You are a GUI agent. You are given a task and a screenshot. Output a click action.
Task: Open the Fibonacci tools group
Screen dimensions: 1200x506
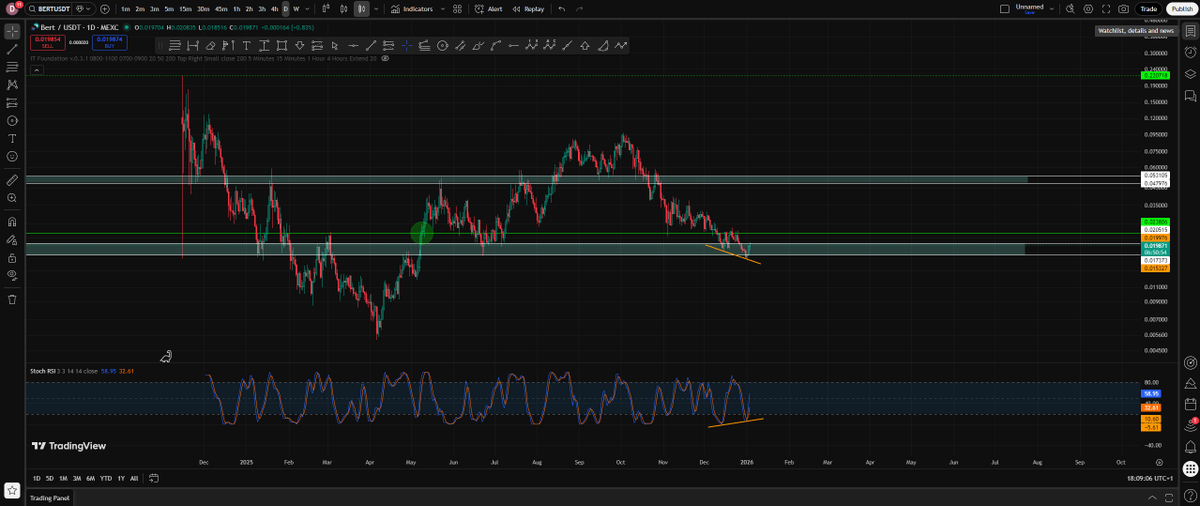click(x=12, y=67)
